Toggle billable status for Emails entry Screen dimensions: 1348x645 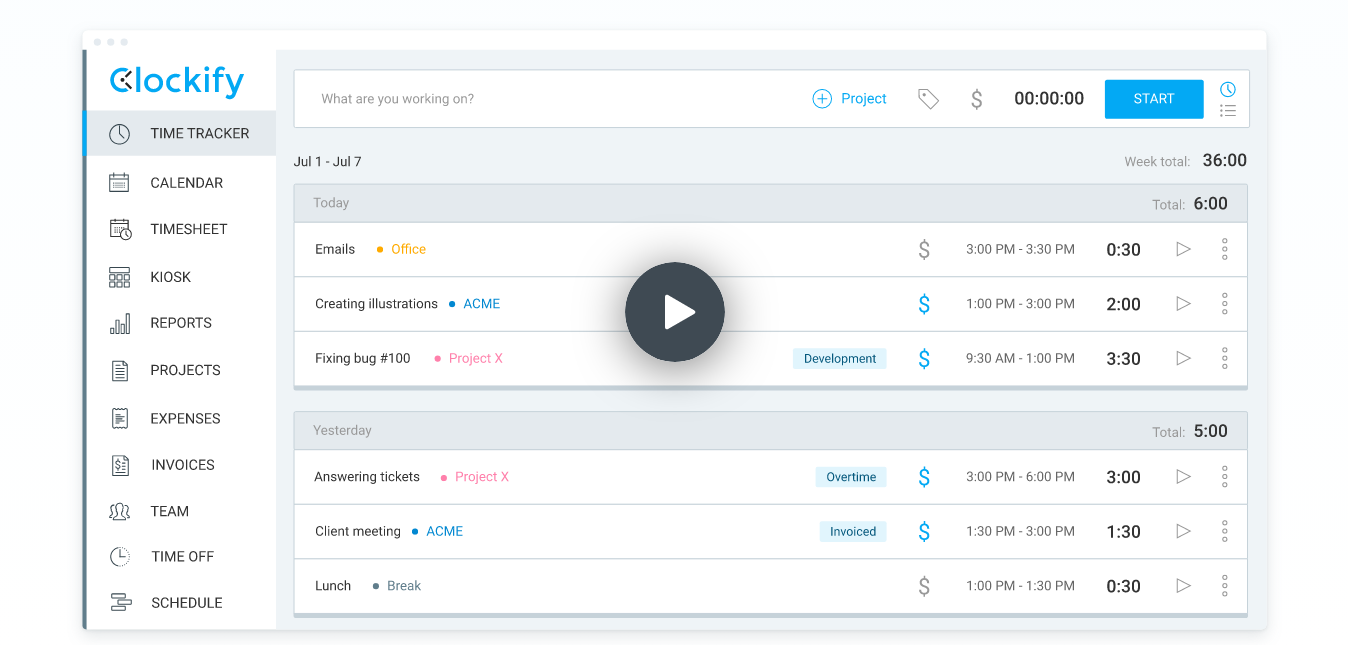[924, 249]
